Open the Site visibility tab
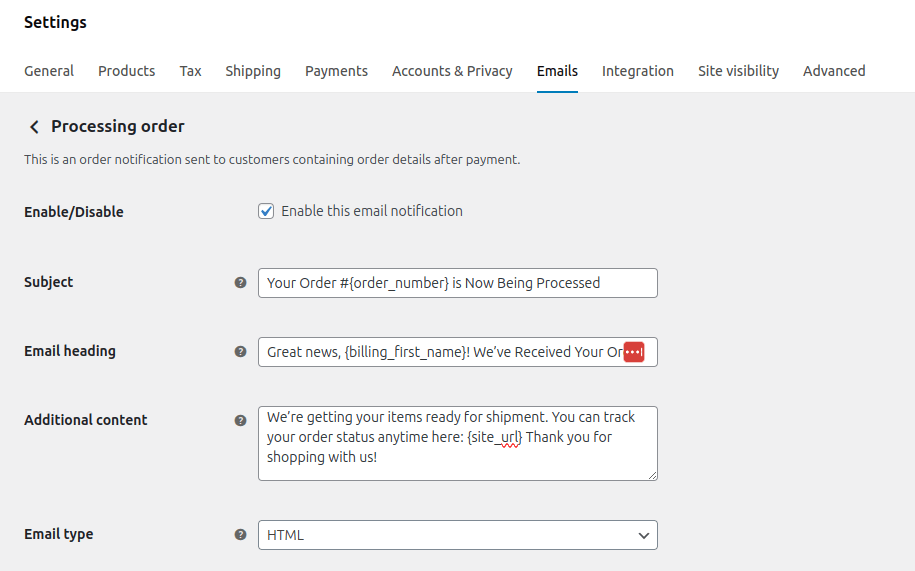This screenshot has height=571, width=915. tap(738, 71)
